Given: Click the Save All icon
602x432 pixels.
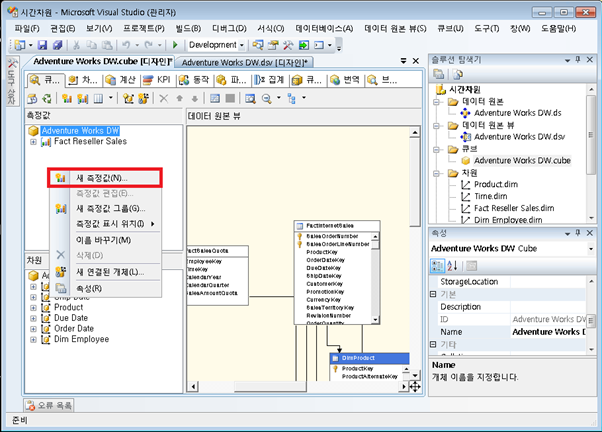Looking at the screenshot, I should [58, 45].
